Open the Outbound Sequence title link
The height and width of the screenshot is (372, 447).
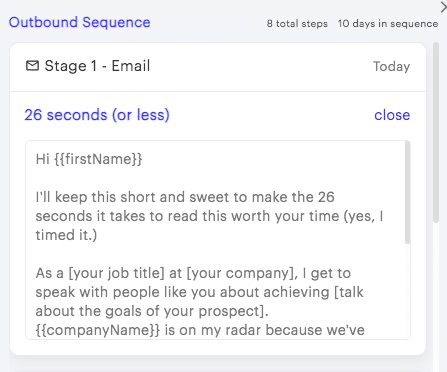(79, 22)
